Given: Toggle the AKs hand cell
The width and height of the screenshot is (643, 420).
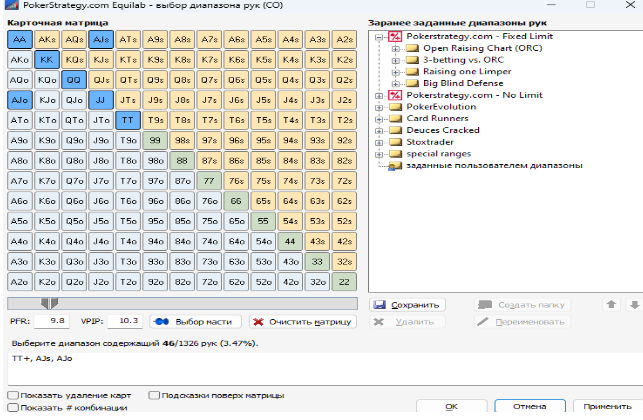Looking at the screenshot, I should coord(47,39).
